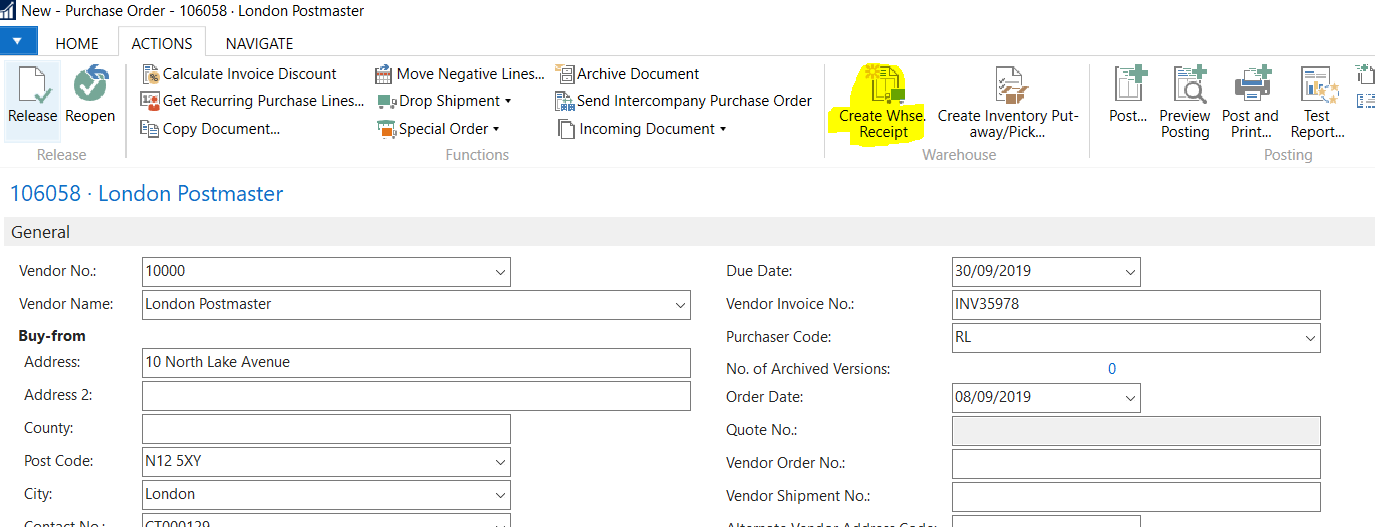Expand the Vendor Name dropdown arrow
The height and width of the screenshot is (527, 1375).
click(x=680, y=305)
